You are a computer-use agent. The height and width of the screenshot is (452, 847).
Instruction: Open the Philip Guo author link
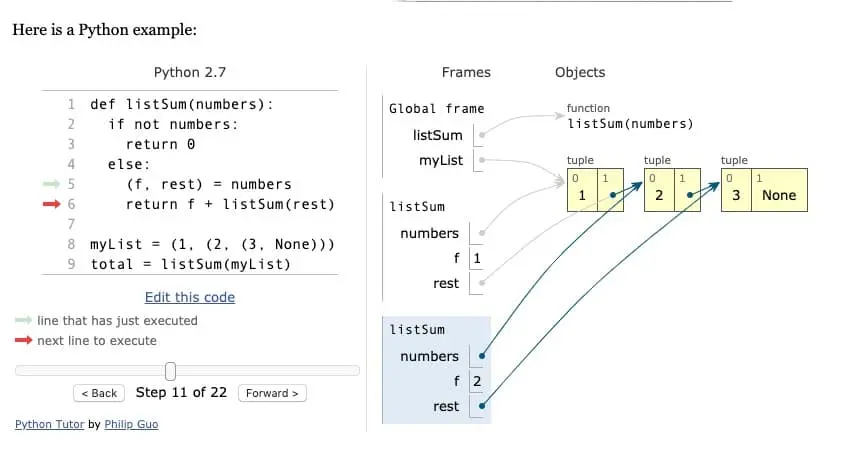coord(131,424)
